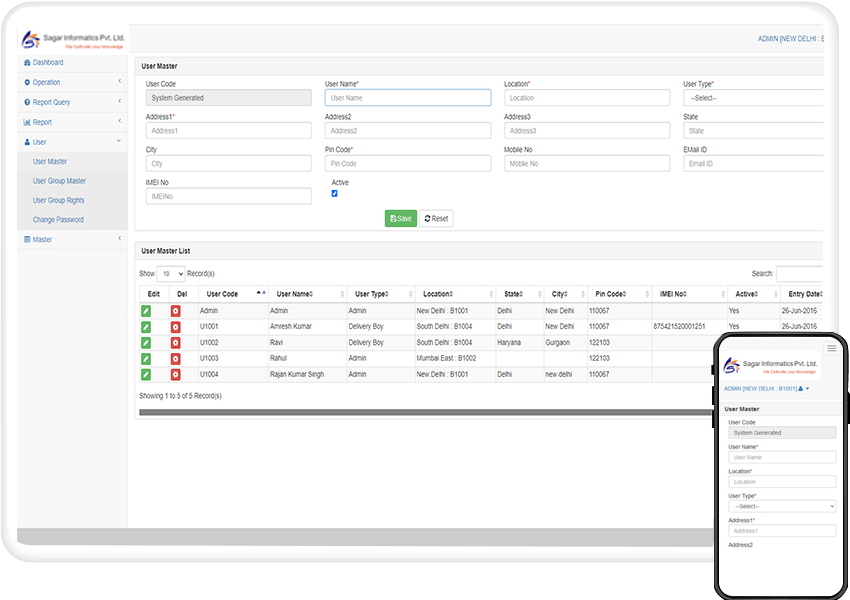
Task: Expand the Master sidebar menu
Action: pos(72,239)
